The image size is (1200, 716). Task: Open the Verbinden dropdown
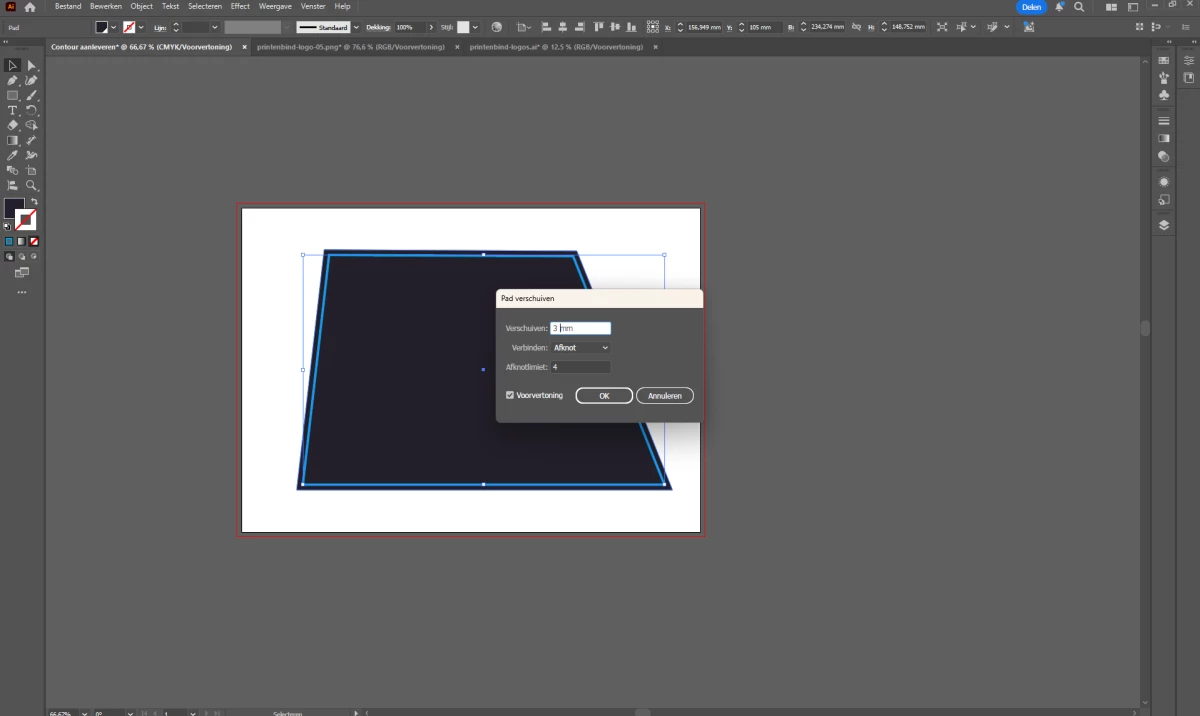pos(580,348)
